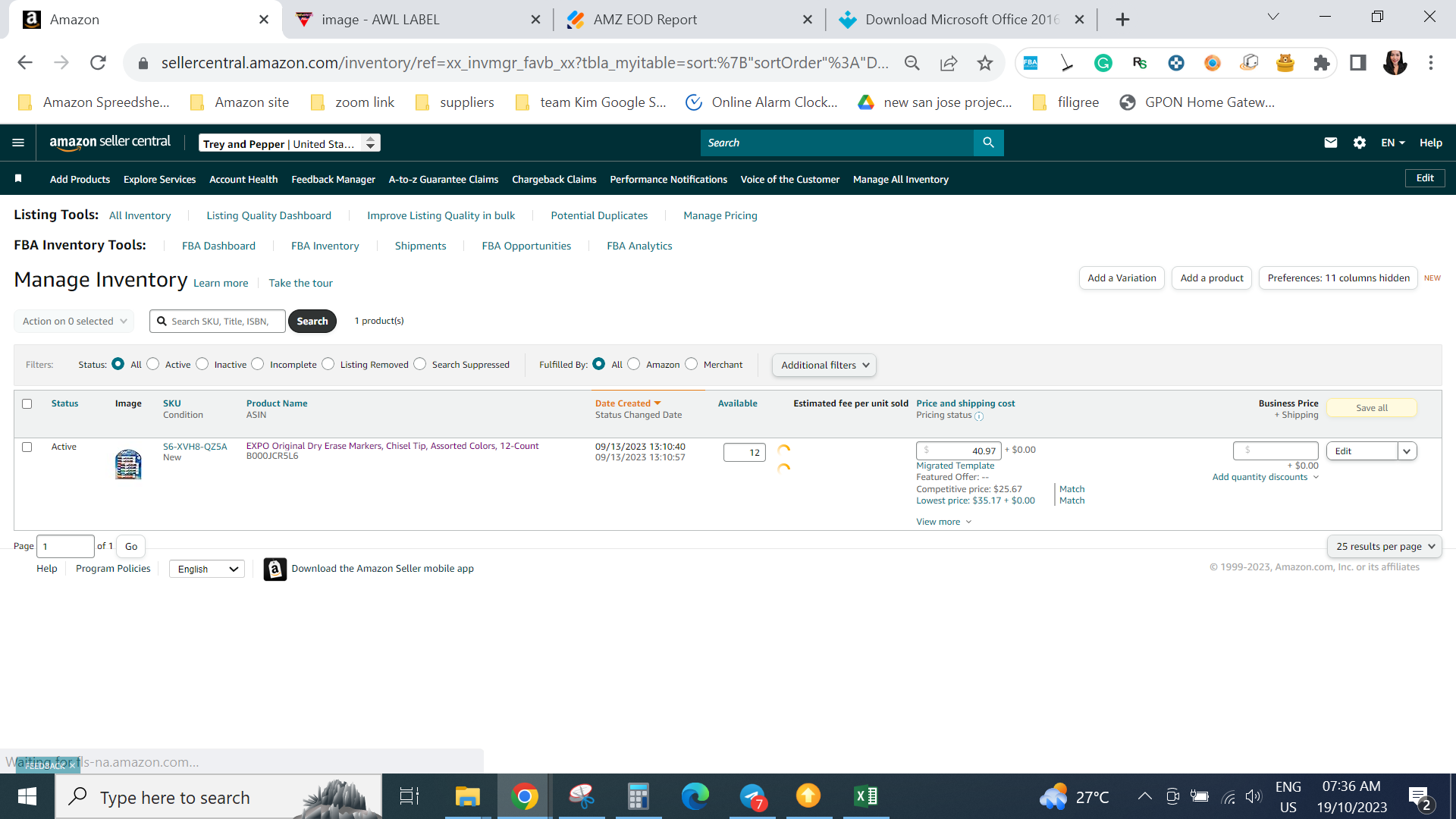Viewport: 1456px width, 819px height.
Task: Click Match next to Competitive price
Action: pos(1072,489)
